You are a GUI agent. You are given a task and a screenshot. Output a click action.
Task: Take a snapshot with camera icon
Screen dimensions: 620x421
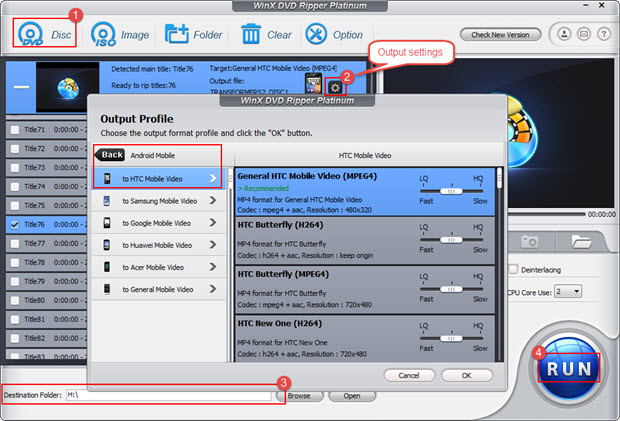click(x=529, y=241)
